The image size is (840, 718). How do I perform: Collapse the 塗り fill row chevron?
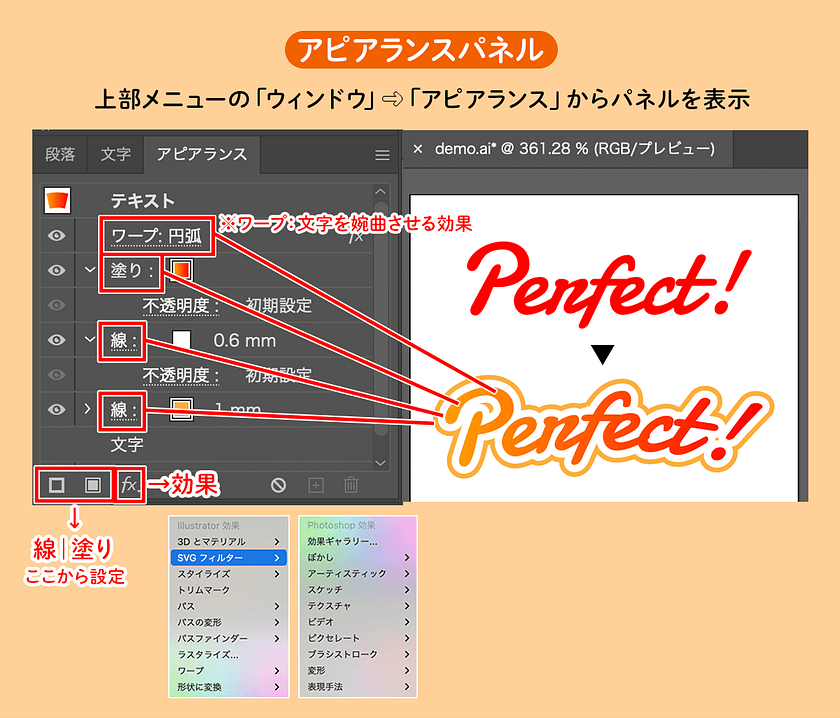[91, 271]
